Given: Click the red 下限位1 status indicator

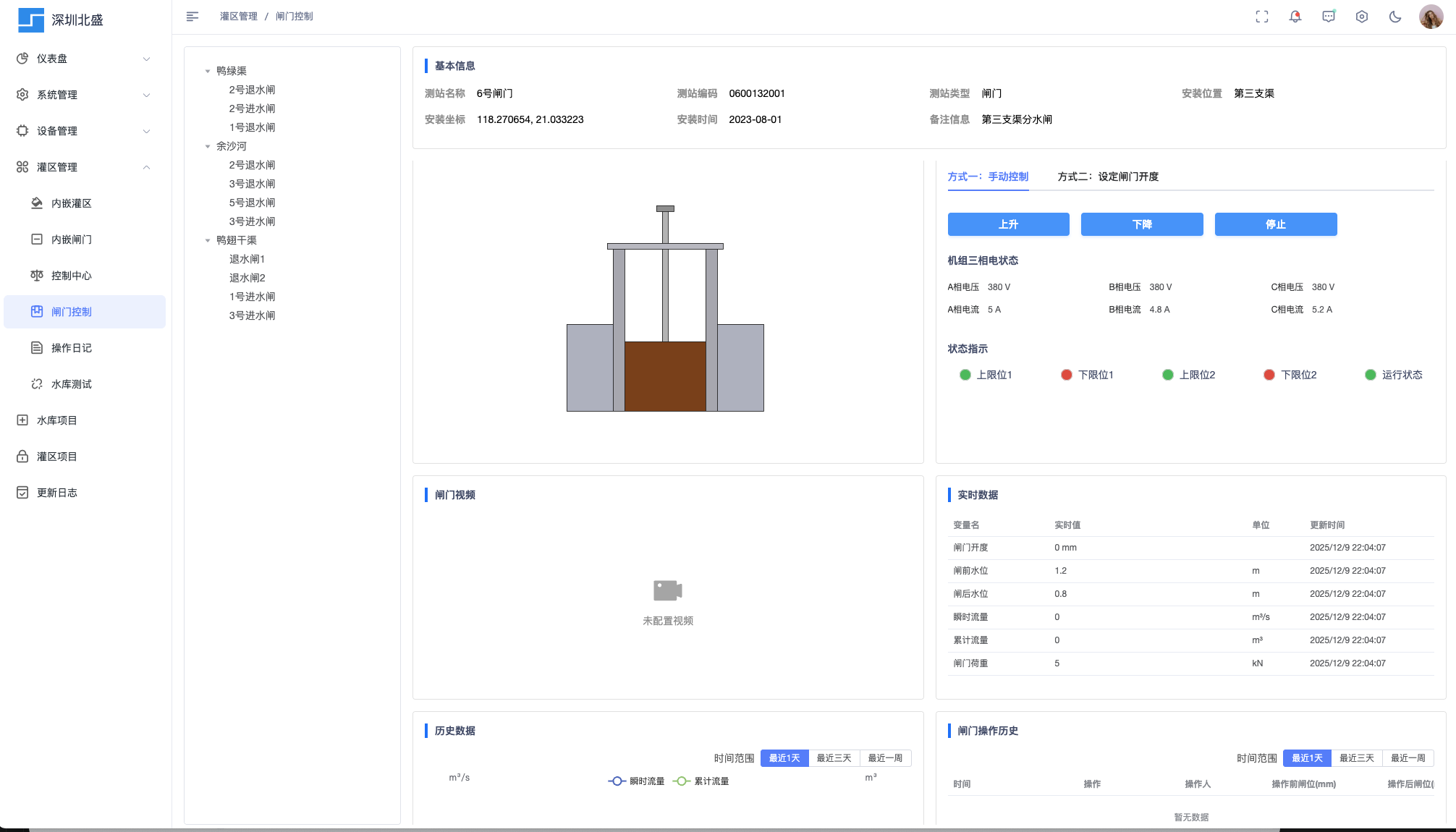Looking at the screenshot, I should click(x=1067, y=375).
